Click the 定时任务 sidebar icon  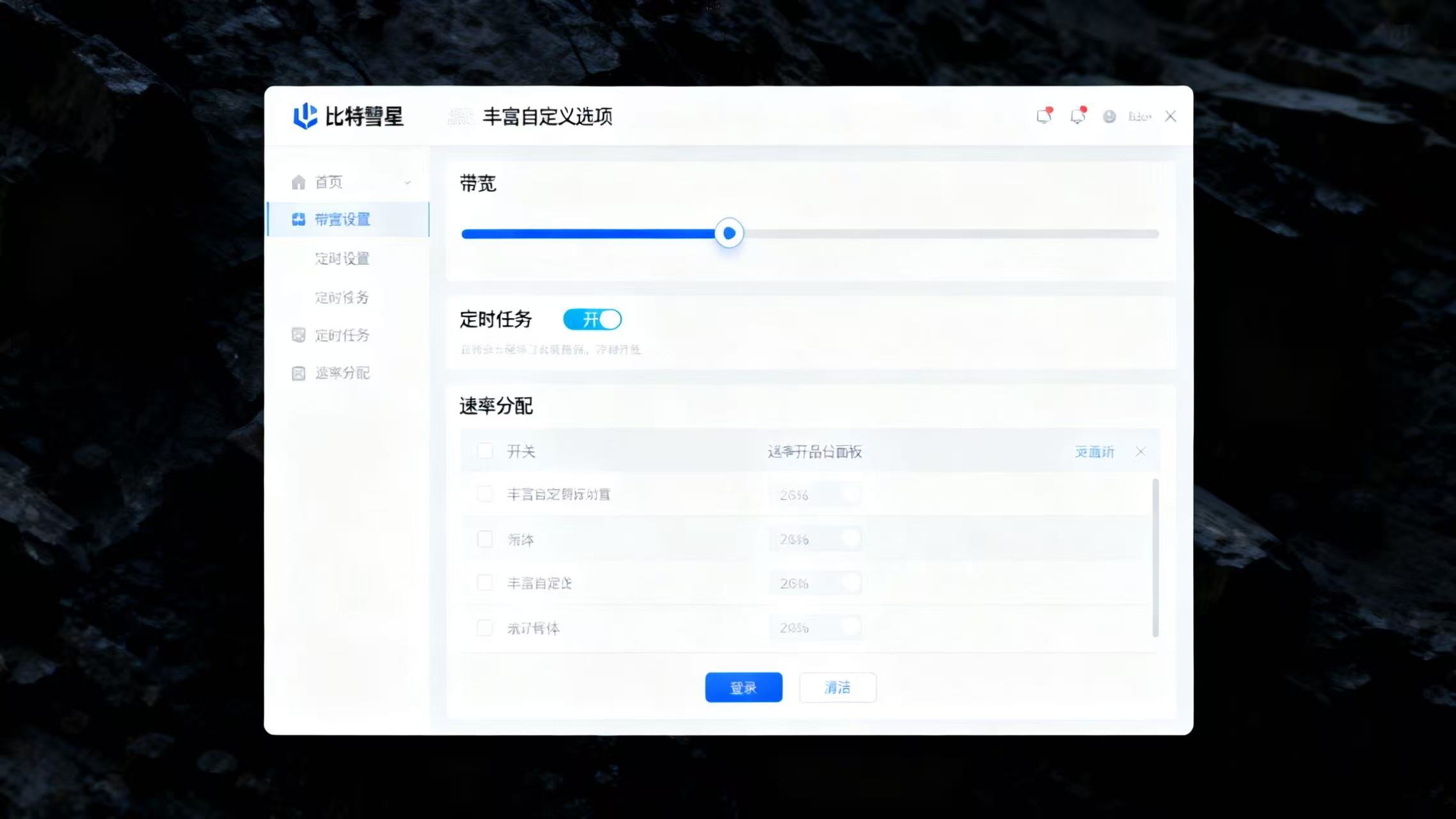click(298, 335)
